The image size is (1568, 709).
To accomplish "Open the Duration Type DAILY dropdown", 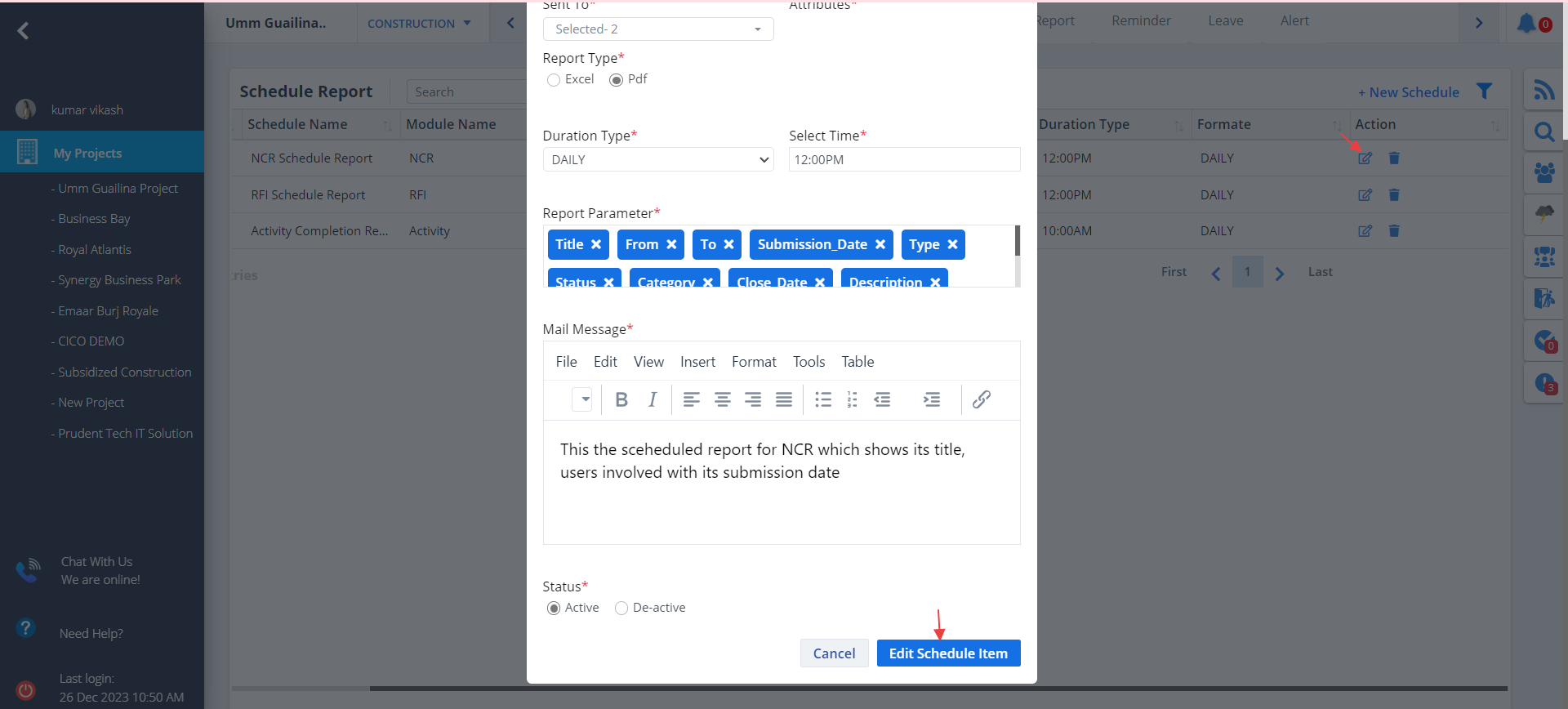I will (x=657, y=160).
